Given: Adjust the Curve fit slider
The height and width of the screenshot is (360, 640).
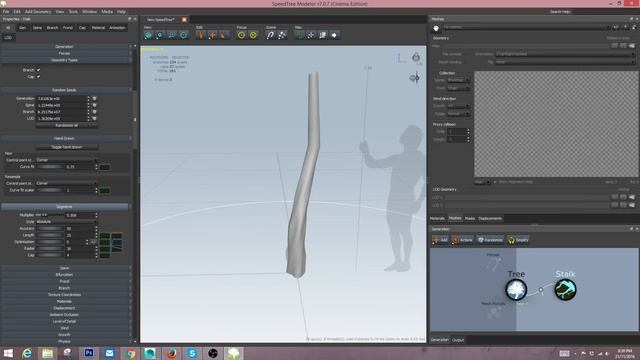Looking at the screenshot, I should 50,167.
